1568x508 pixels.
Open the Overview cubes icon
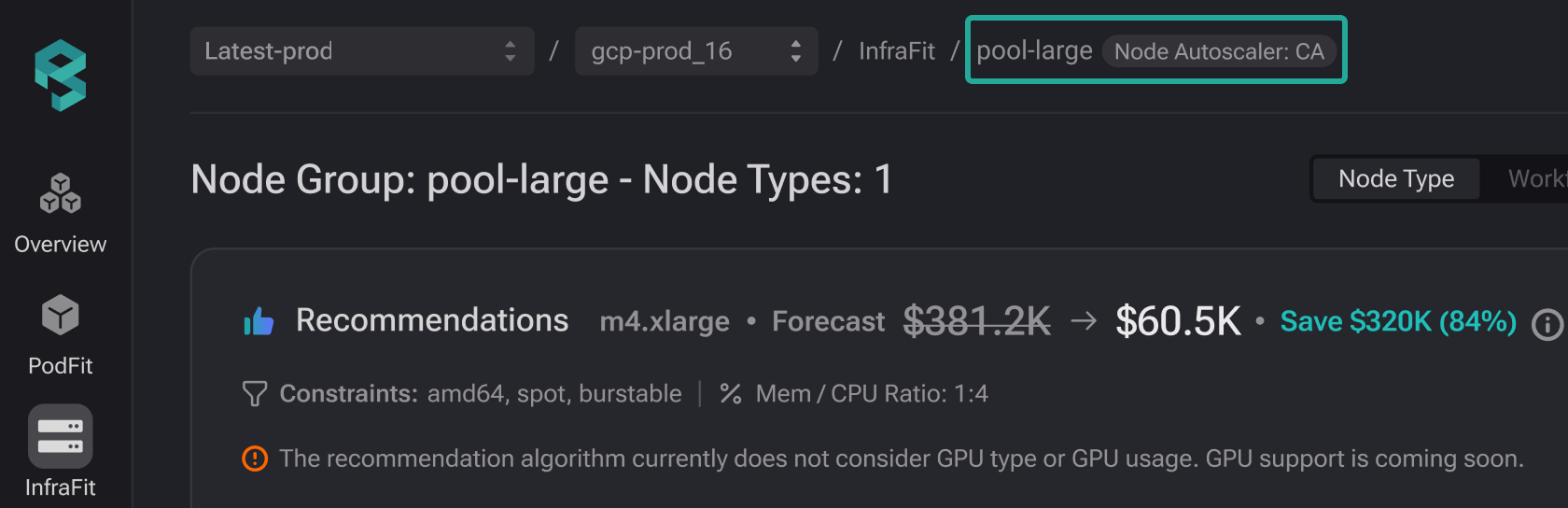(x=61, y=193)
